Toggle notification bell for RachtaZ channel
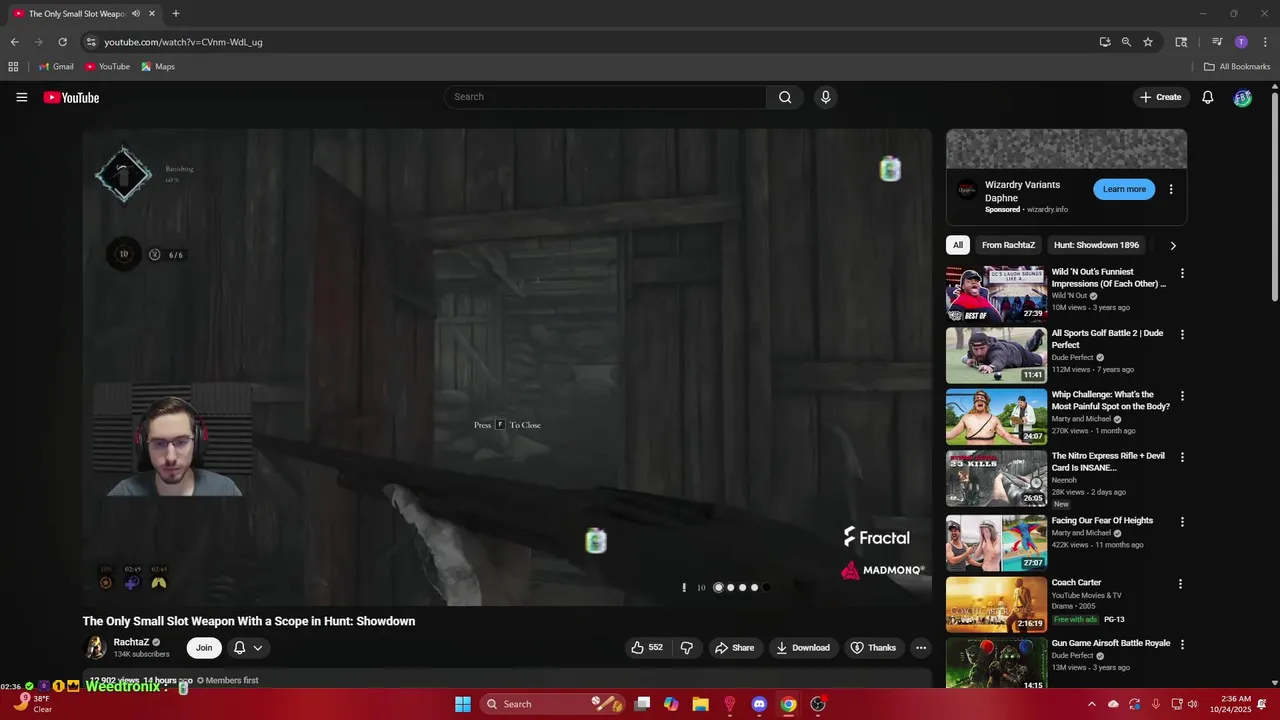The image size is (1280, 720). [x=248, y=648]
